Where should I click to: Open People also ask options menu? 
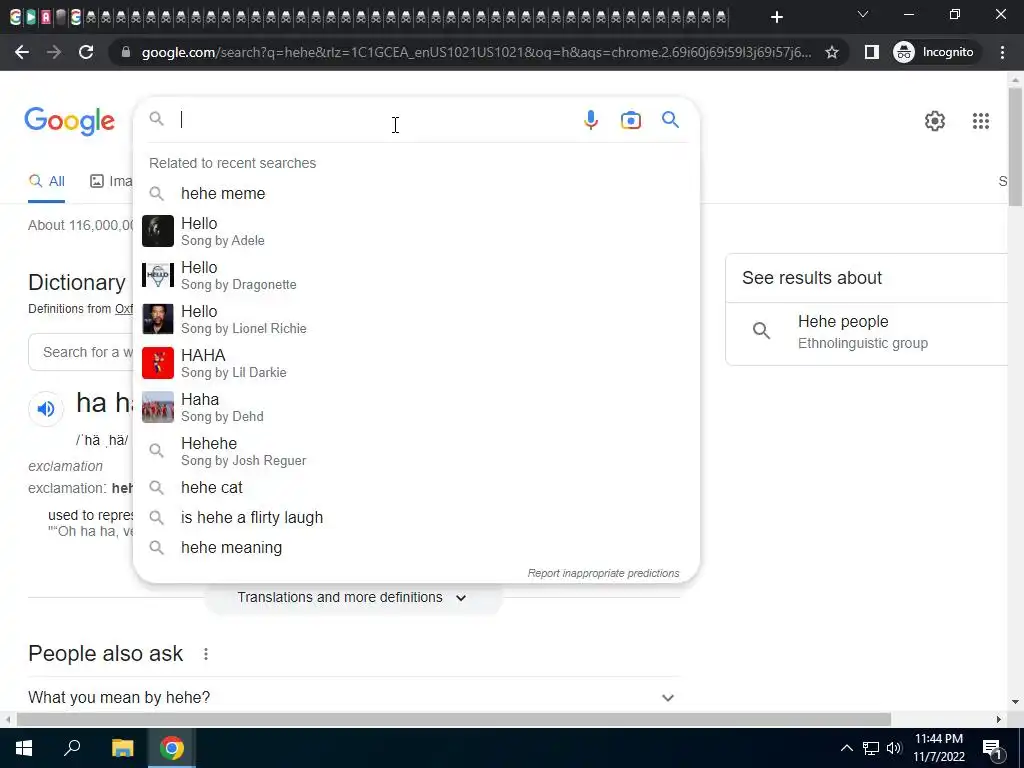point(206,654)
